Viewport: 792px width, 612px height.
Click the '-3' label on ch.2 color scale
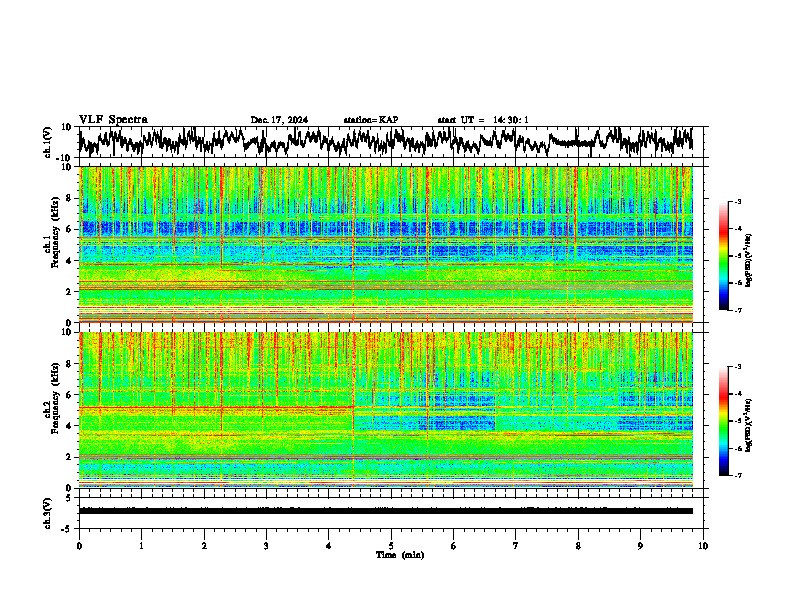click(738, 367)
